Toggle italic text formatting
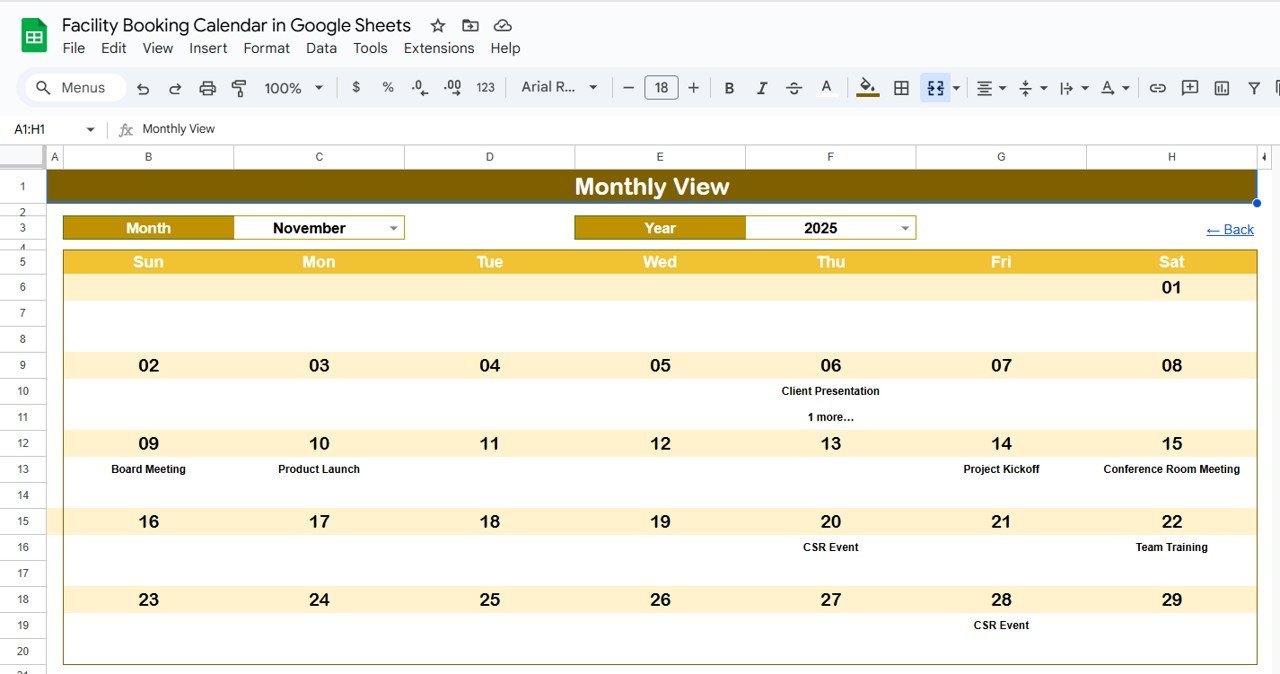 (761, 88)
